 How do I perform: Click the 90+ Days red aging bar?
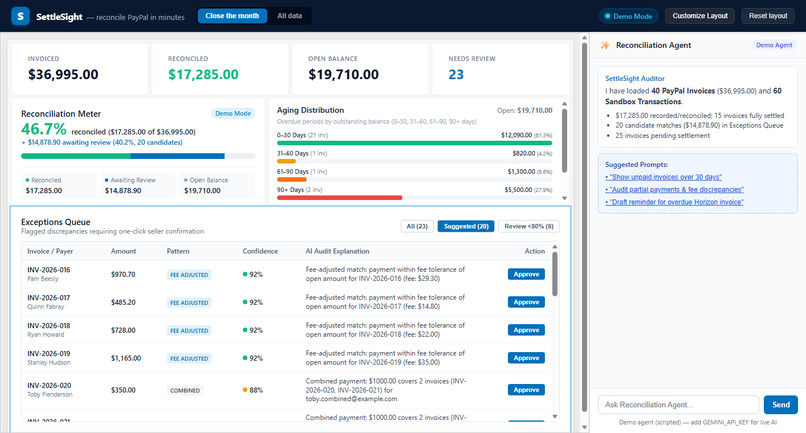point(339,197)
